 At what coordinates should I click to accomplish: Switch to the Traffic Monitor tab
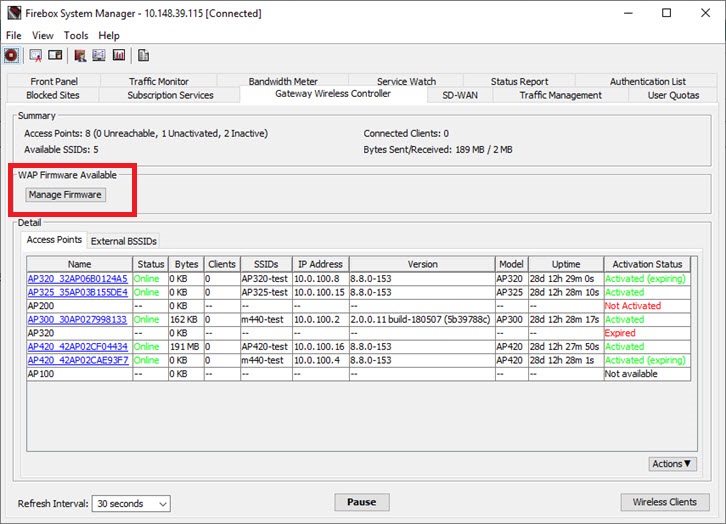tap(158, 81)
